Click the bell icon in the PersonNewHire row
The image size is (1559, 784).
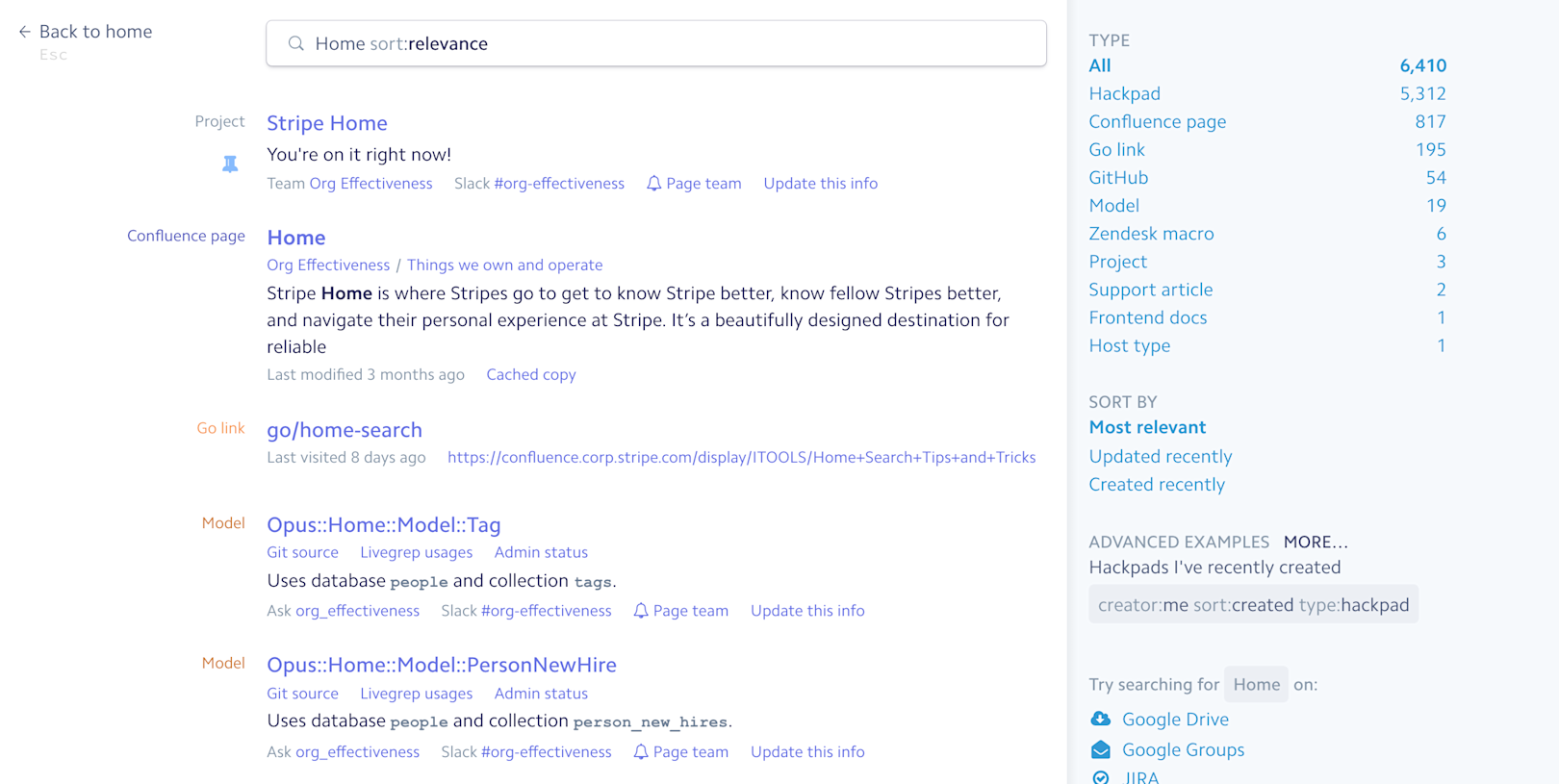(x=641, y=752)
